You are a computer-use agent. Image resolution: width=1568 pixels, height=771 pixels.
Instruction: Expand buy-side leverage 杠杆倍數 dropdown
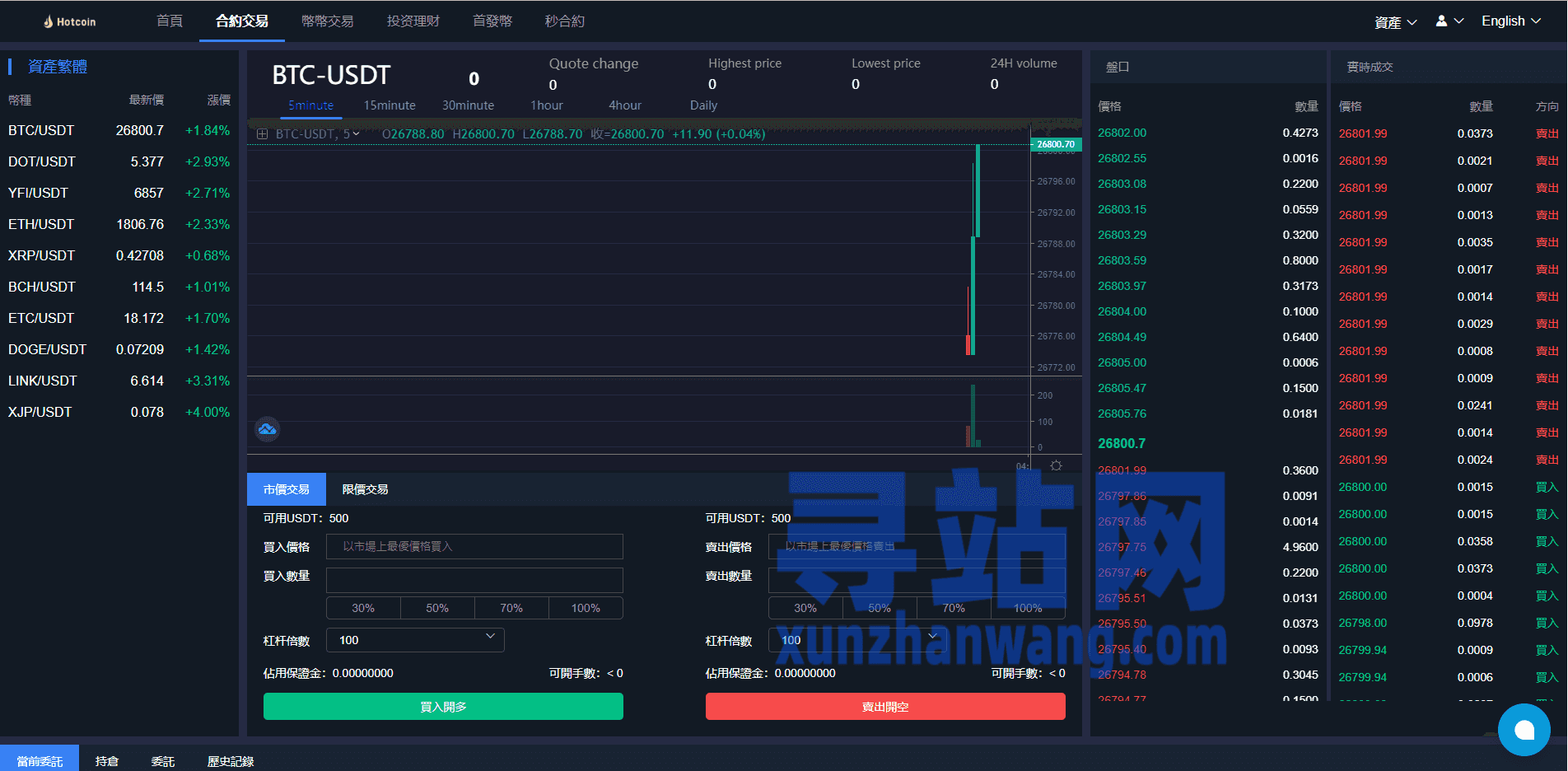[x=415, y=640]
